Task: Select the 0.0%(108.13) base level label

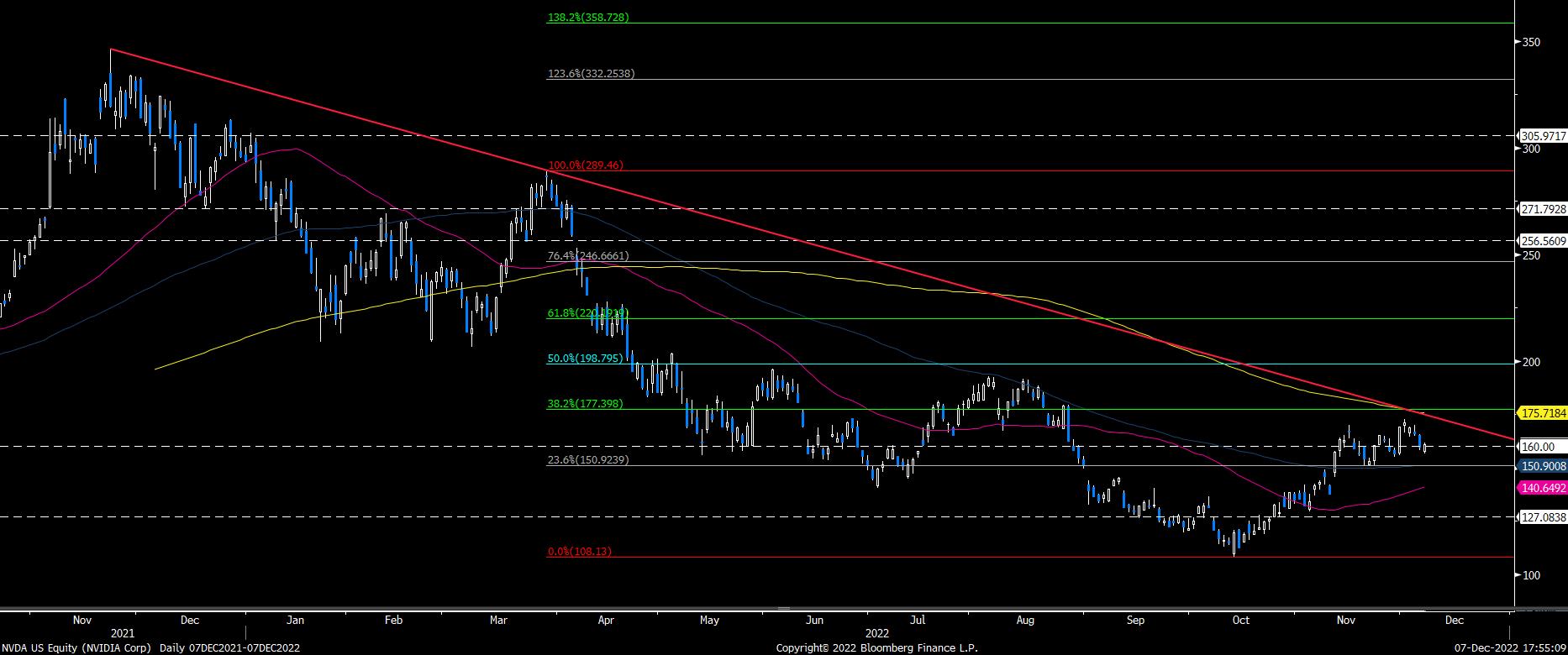Action: (x=579, y=552)
